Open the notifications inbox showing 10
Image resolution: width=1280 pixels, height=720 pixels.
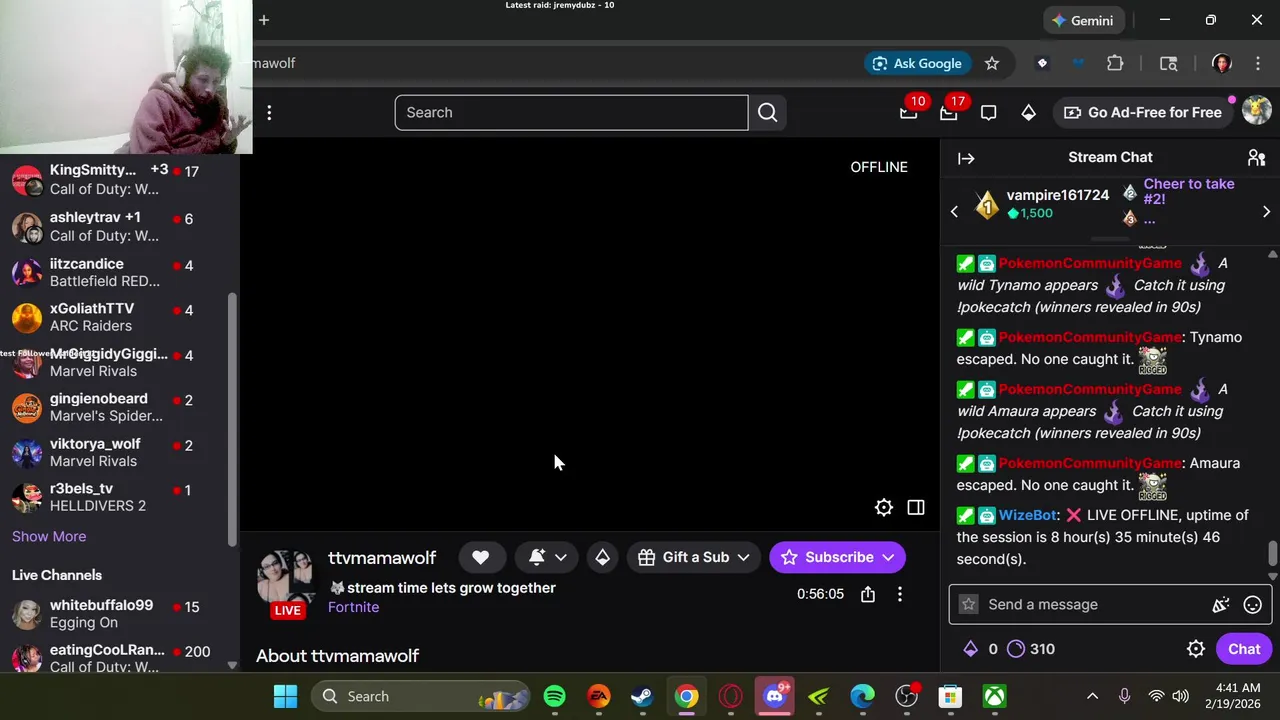pyautogui.click(x=909, y=112)
